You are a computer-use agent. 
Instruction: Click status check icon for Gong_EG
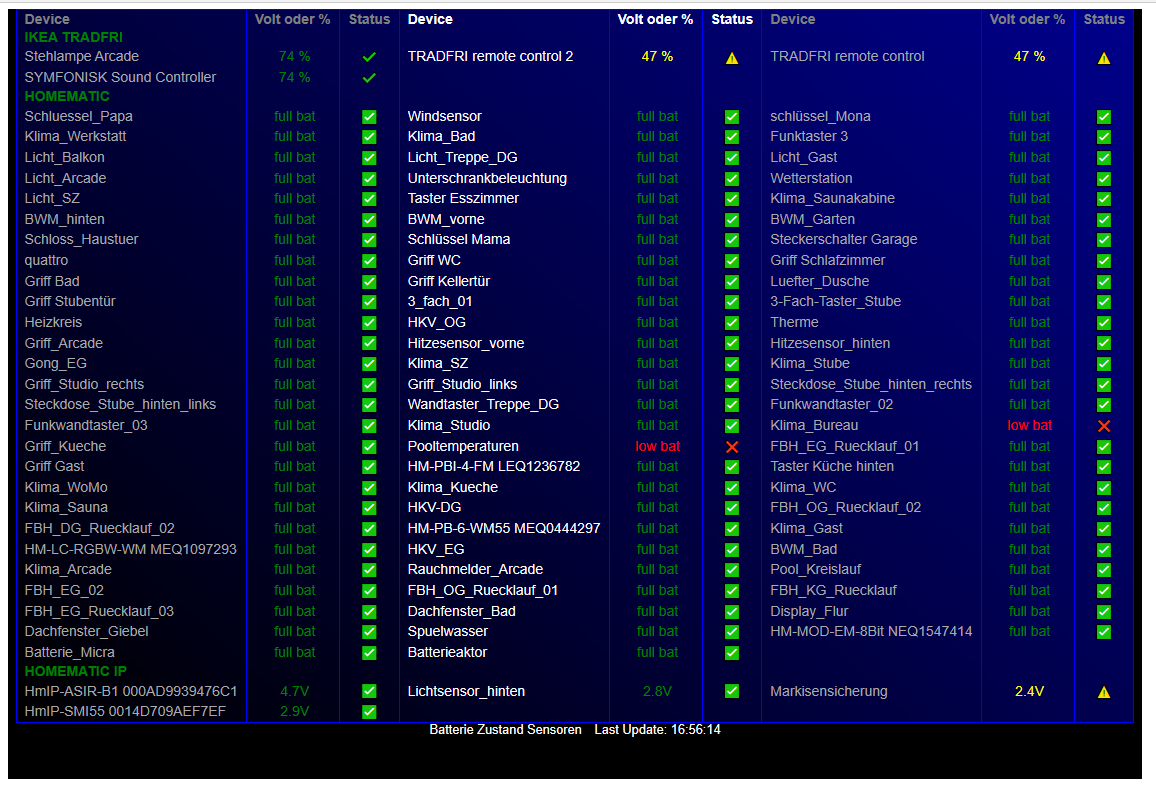[x=369, y=364]
